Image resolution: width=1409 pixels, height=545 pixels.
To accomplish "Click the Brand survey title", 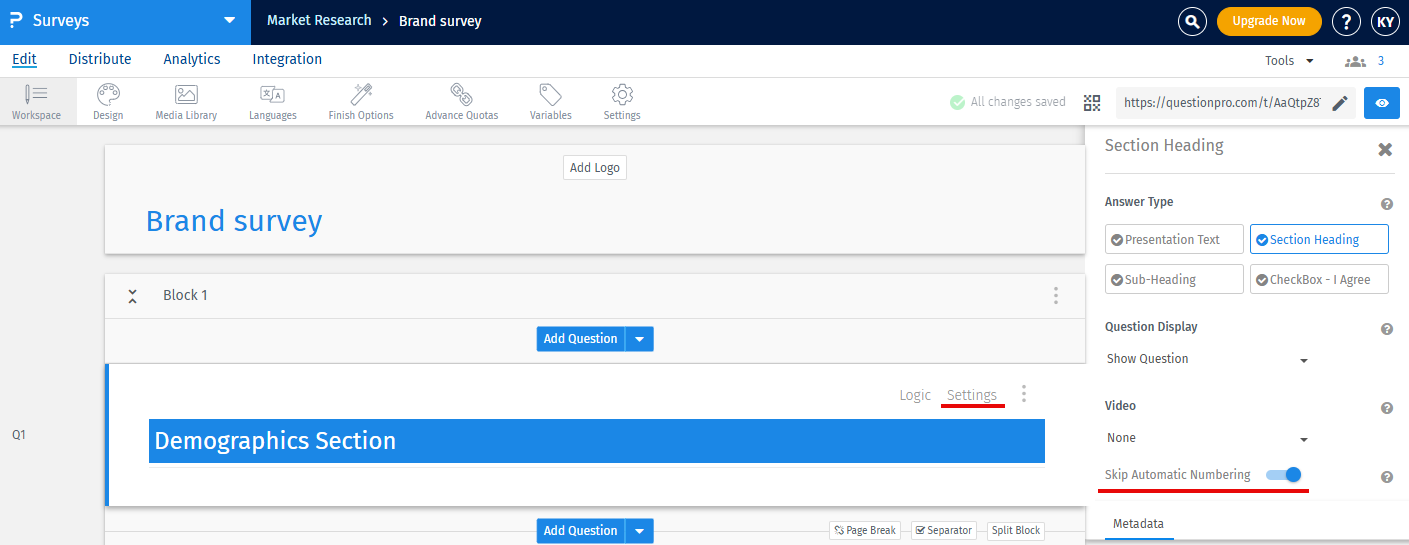I will pyautogui.click(x=234, y=221).
